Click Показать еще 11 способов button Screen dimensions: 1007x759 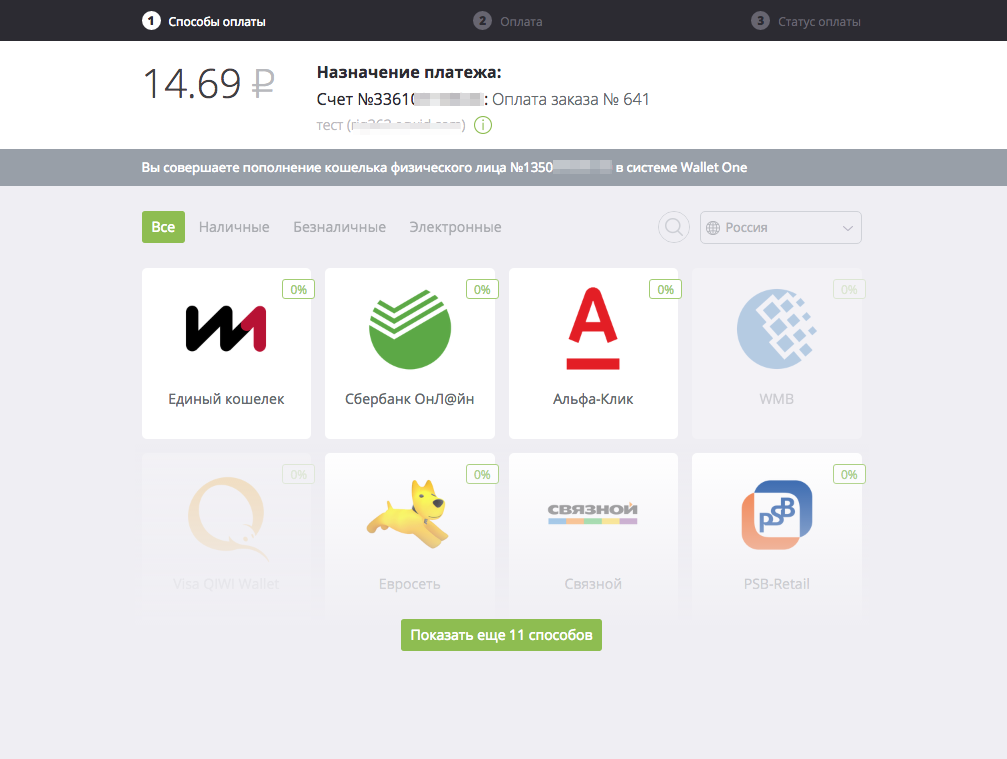click(x=502, y=635)
